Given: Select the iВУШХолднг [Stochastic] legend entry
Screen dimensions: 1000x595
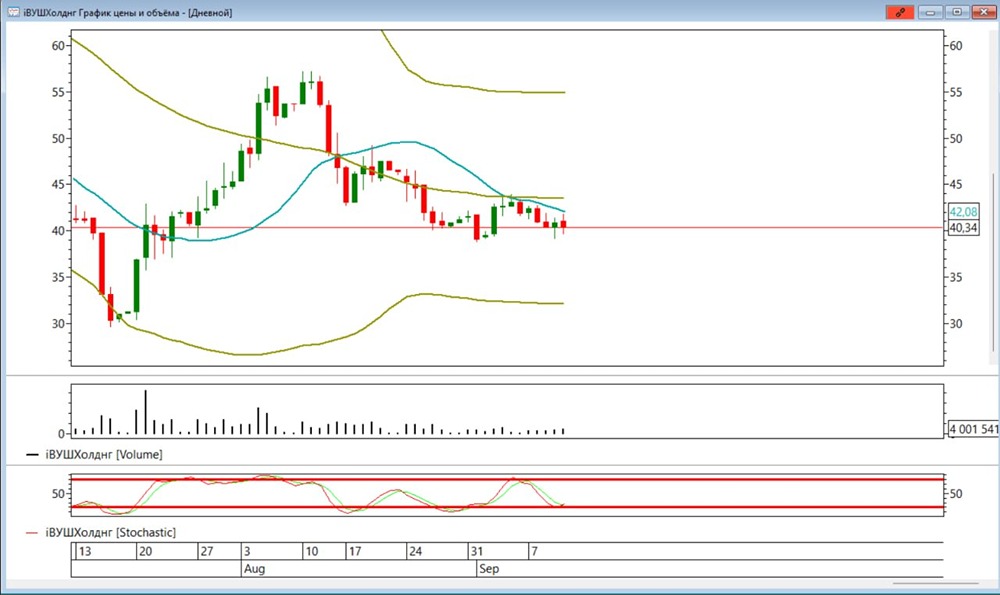Looking at the screenshot, I should 101,533.
